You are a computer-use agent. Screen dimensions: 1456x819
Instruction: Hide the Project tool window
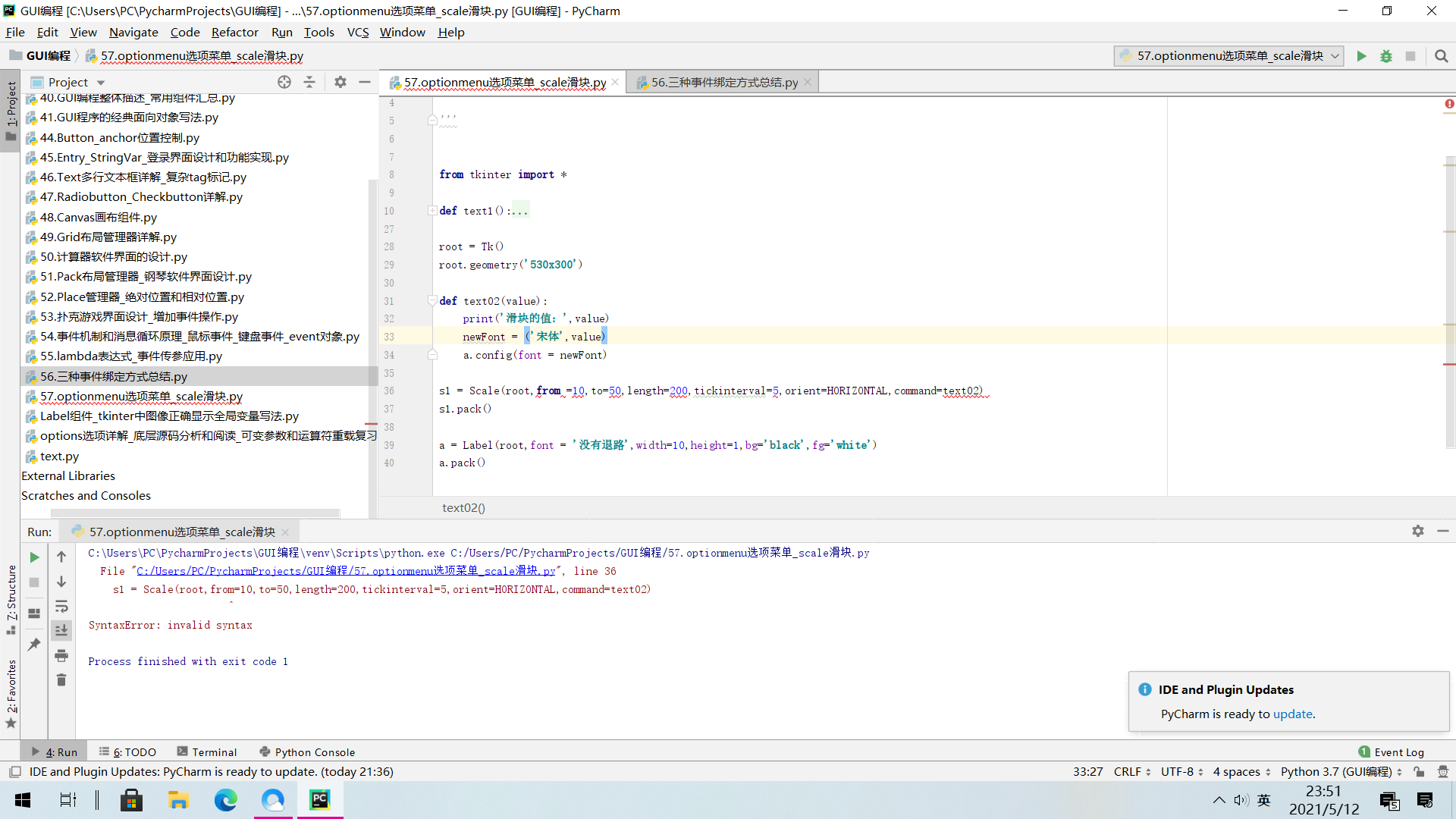(x=365, y=82)
